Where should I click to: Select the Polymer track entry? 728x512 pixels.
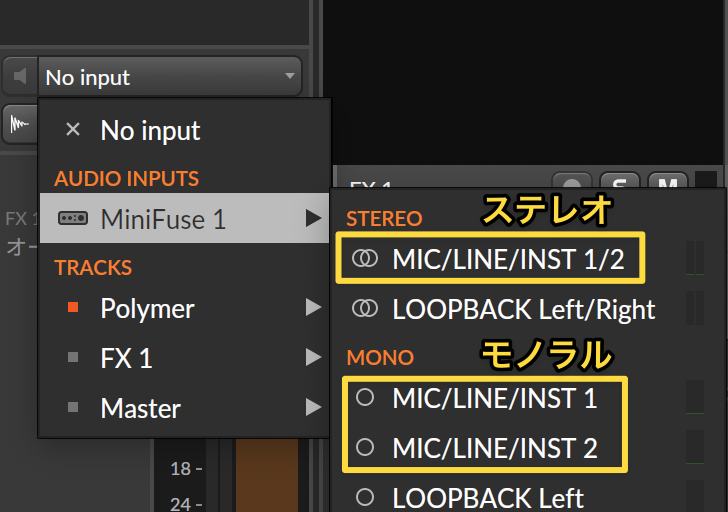[185, 308]
